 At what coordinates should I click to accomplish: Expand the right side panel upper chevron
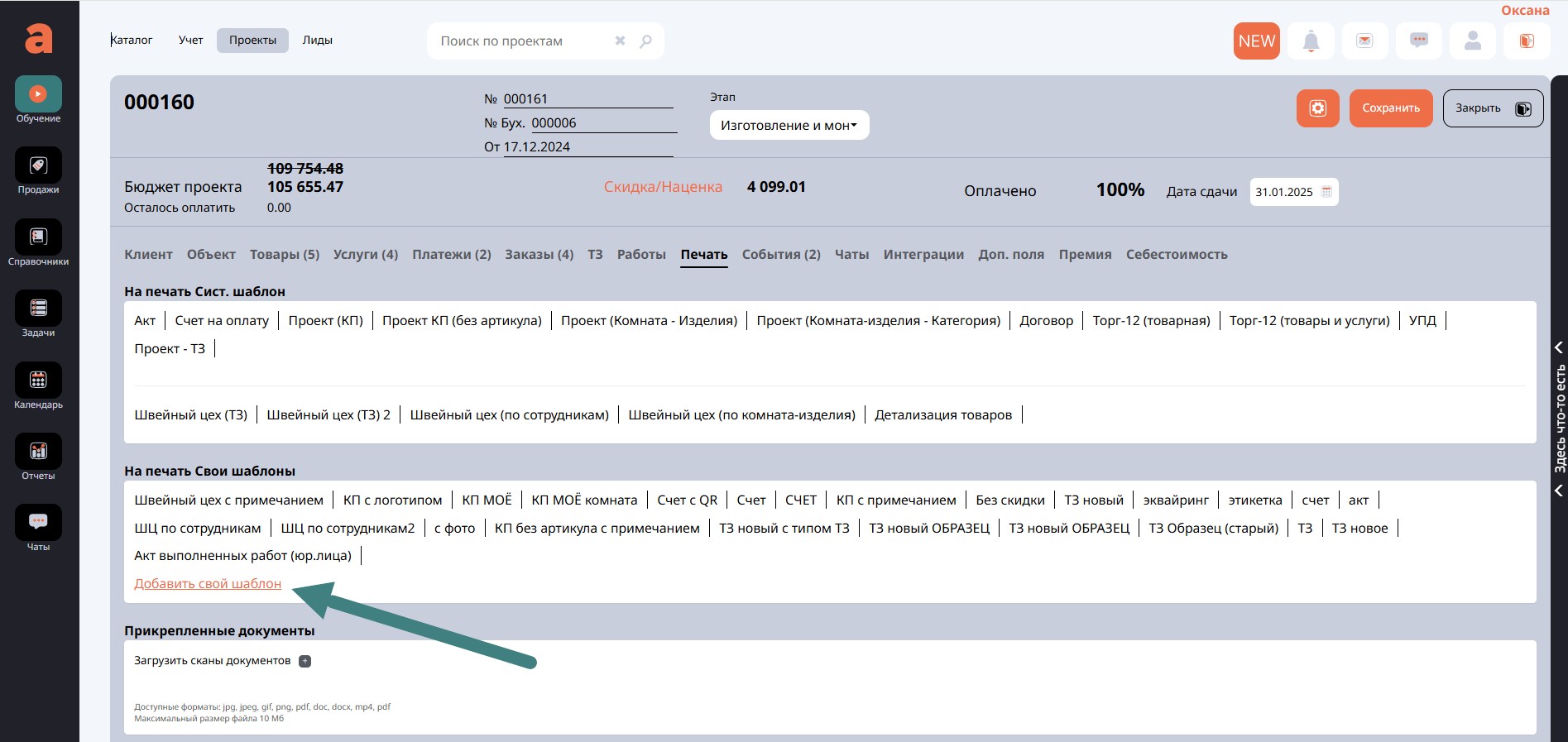coord(1558,347)
